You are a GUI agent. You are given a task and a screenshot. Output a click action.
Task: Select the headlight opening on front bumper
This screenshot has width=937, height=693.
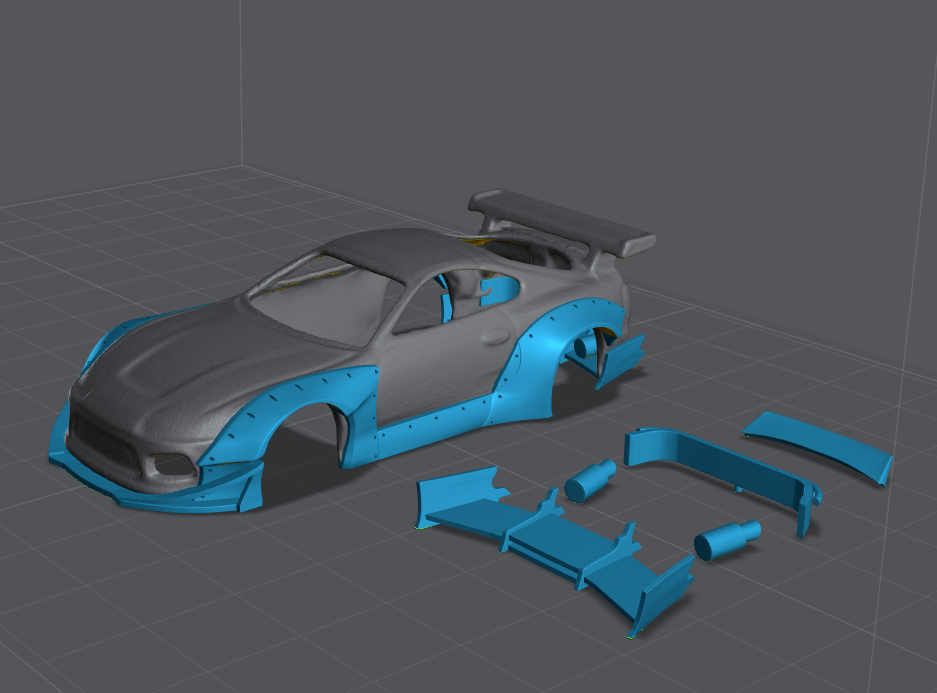[172, 465]
